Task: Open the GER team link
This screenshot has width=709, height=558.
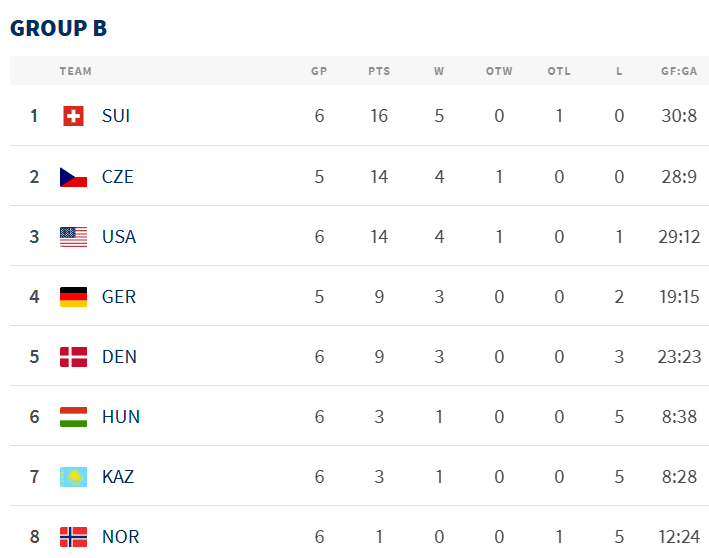Action: [x=119, y=297]
